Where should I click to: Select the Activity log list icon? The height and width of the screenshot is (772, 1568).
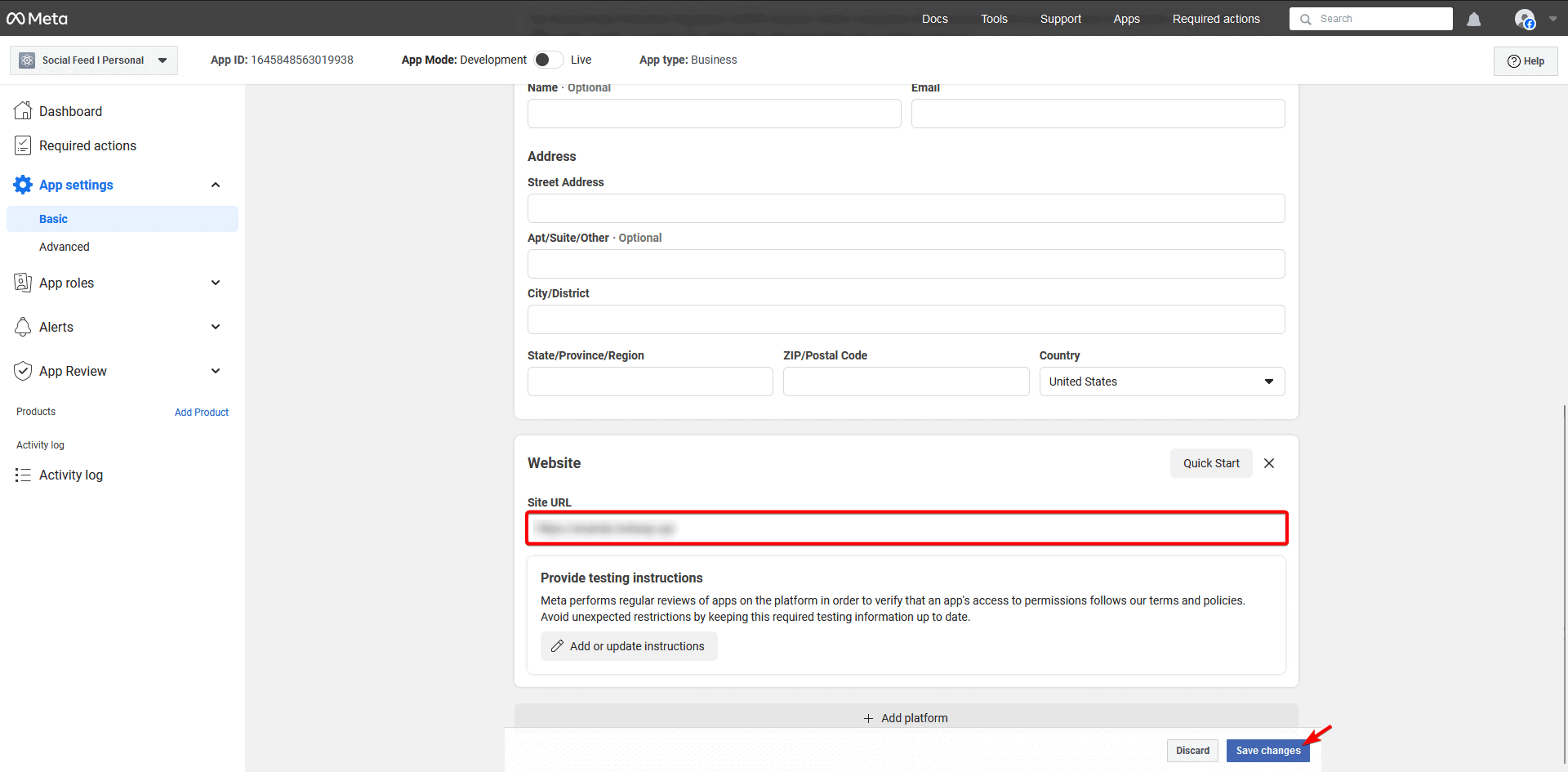(23, 475)
